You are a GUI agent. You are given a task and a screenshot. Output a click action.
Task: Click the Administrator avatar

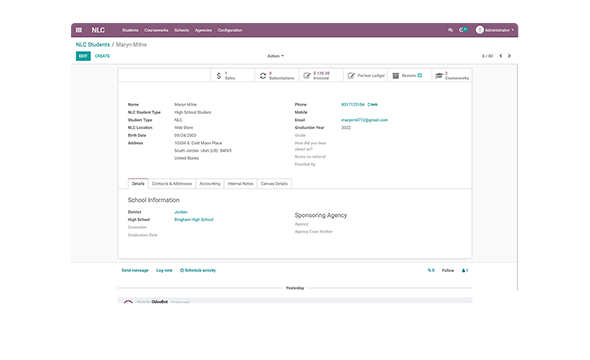pos(479,30)
